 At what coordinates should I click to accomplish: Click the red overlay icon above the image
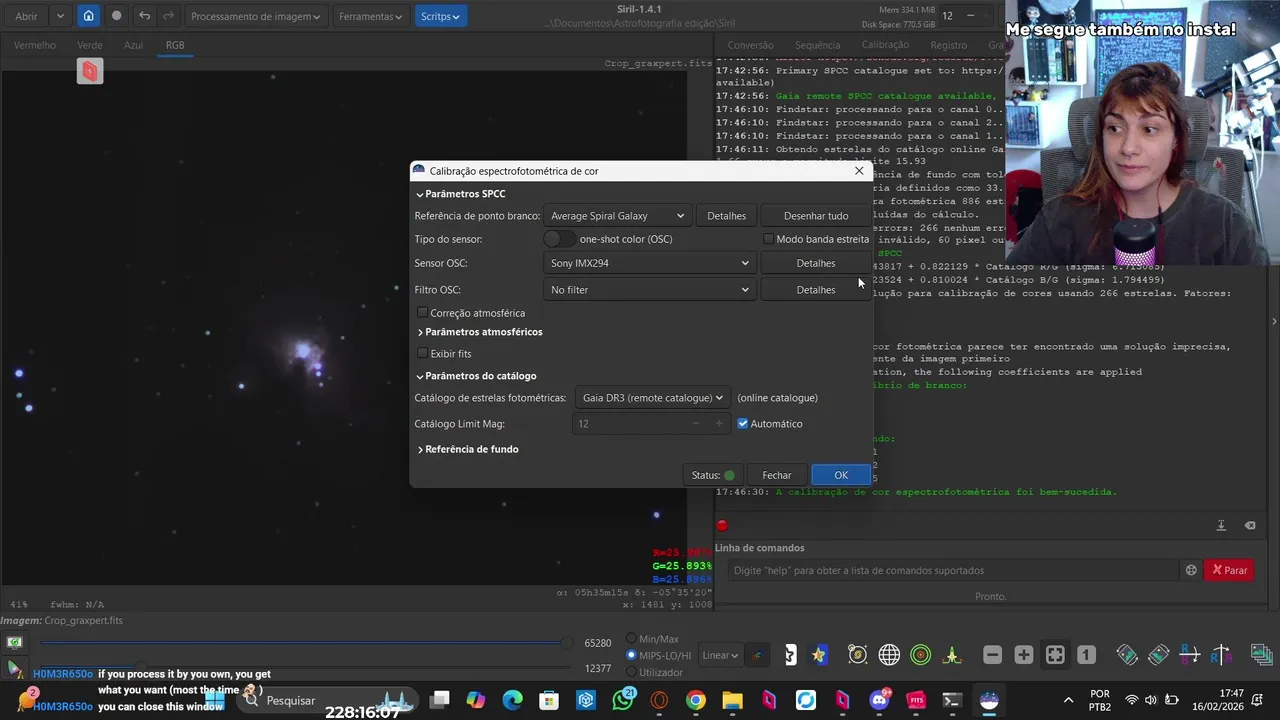(90, 71)
